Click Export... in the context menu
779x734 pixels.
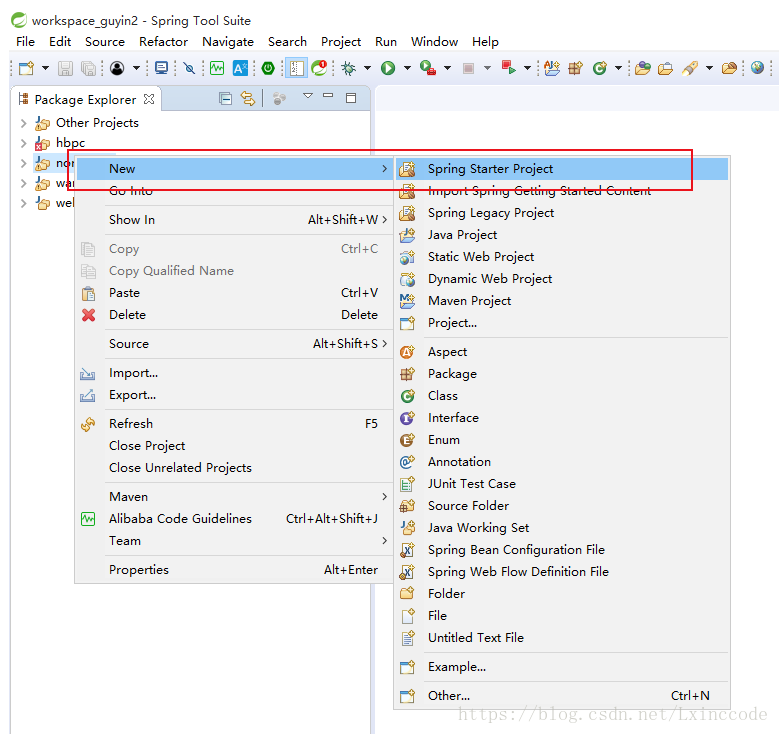tap(234, 395)
